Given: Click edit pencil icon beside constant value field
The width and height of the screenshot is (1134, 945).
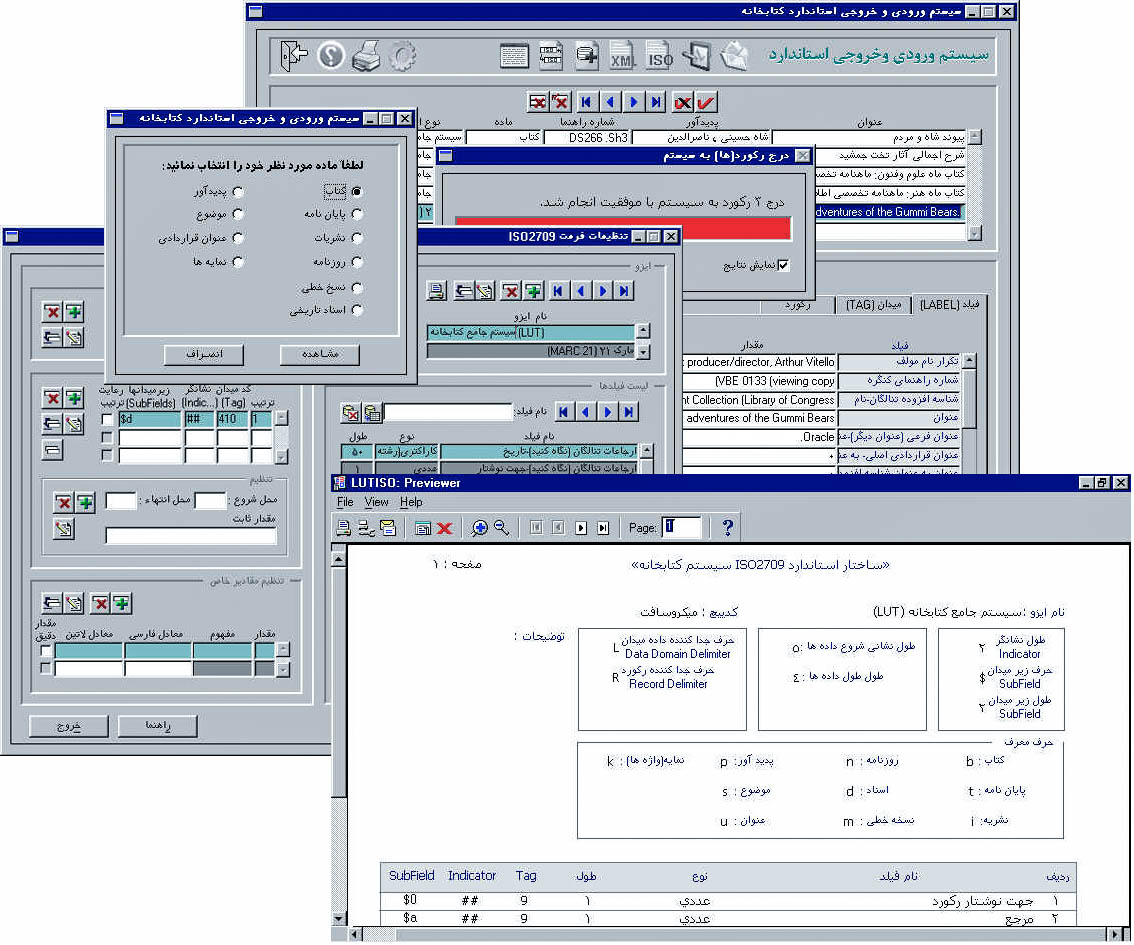Looking at the screenshot, I should pos(64,530).
